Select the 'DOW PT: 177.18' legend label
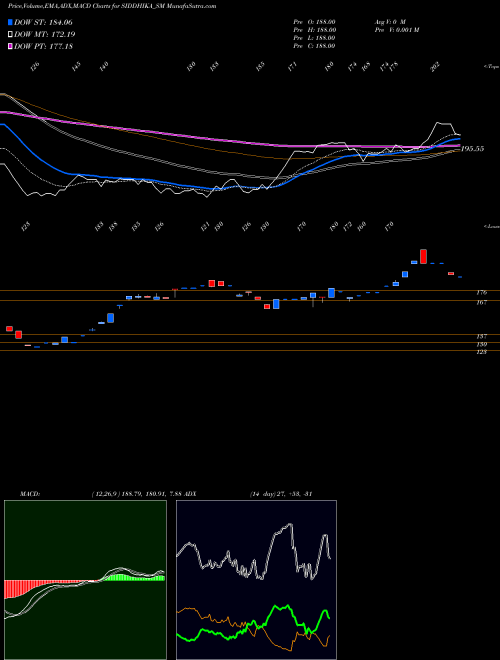The height and width of the screenshot is (660, 500). click(43, 46)
